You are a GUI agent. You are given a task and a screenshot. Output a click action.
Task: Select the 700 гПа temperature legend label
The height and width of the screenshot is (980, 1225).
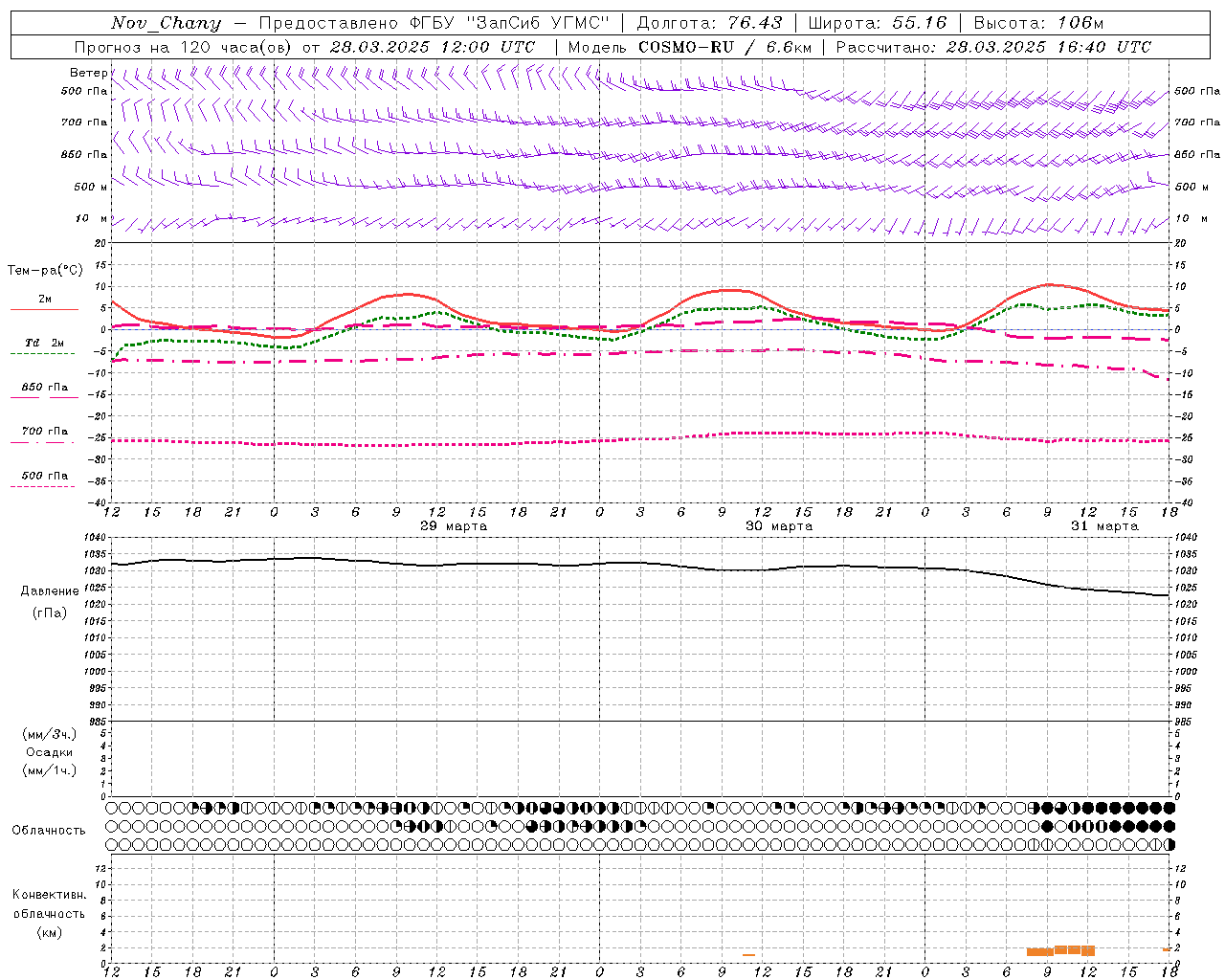click(45, 432)
